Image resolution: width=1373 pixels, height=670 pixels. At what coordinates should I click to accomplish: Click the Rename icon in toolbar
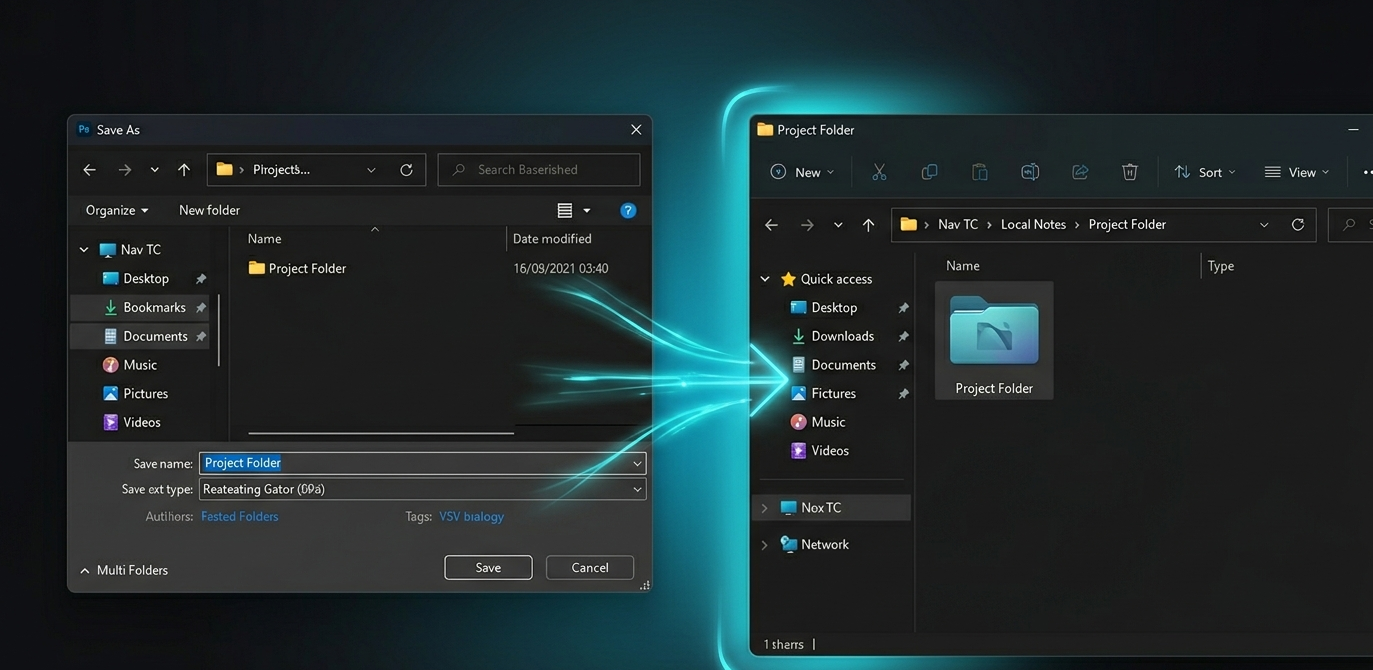tap(1029, 172)
